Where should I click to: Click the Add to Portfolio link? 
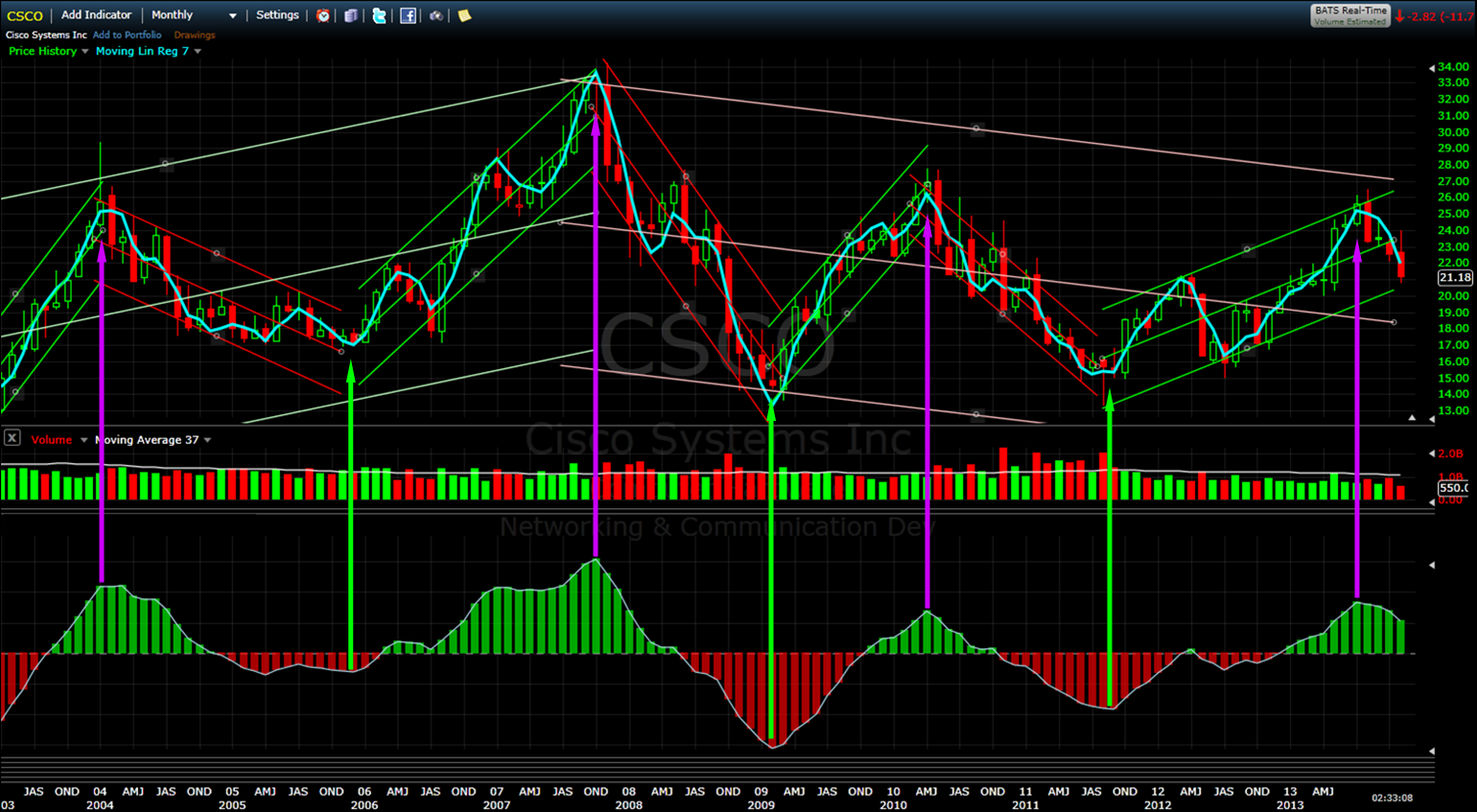(127, 35)
